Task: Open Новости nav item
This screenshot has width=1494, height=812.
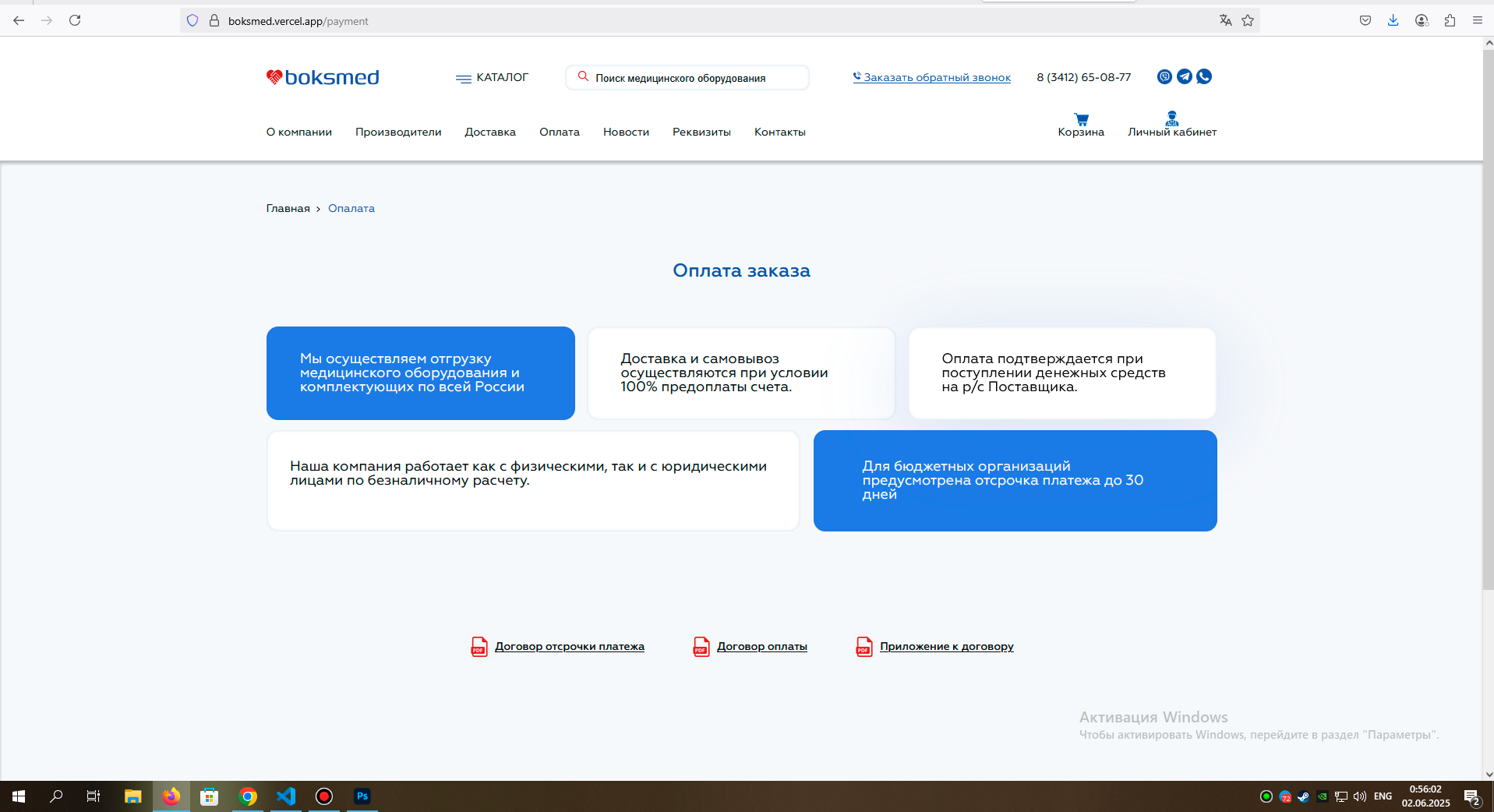Action: coord(626,132)
